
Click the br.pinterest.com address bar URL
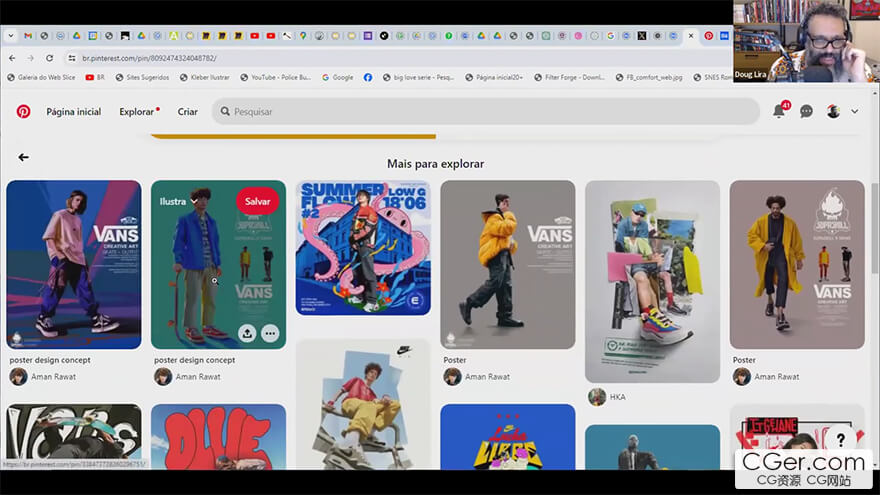coord(149,58)
